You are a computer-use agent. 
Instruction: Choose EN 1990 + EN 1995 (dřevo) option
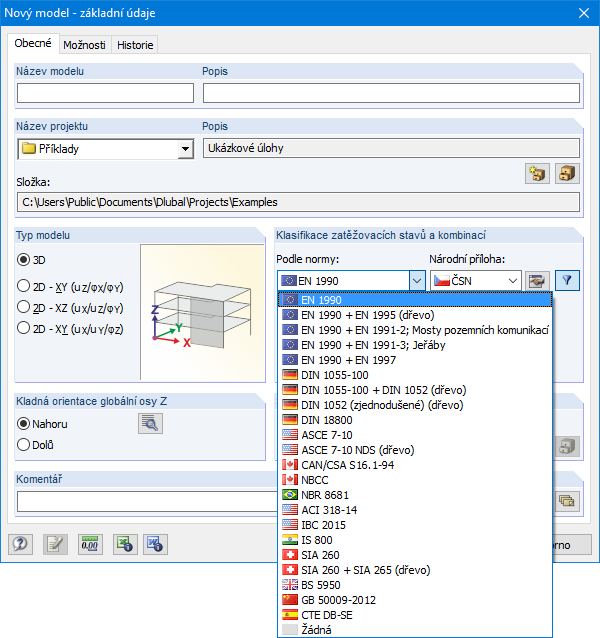click(415, 315)
